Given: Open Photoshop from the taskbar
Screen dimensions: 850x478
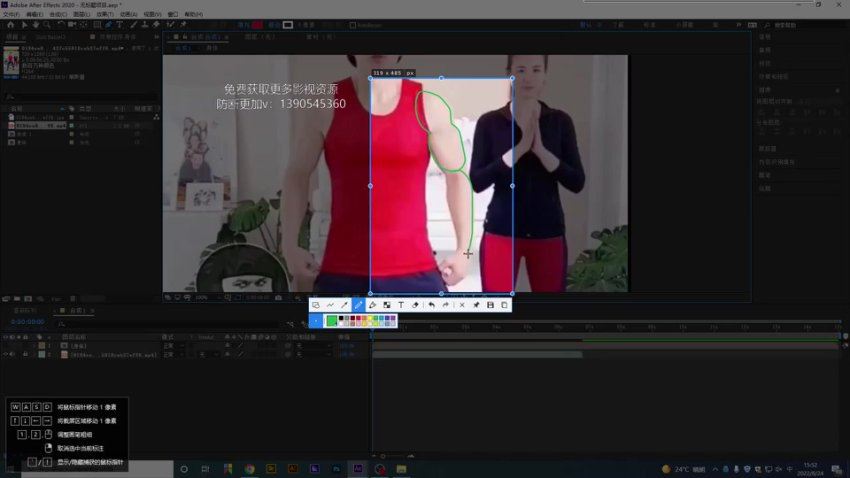Looking at the screenshot, I should tap(336, 469).
